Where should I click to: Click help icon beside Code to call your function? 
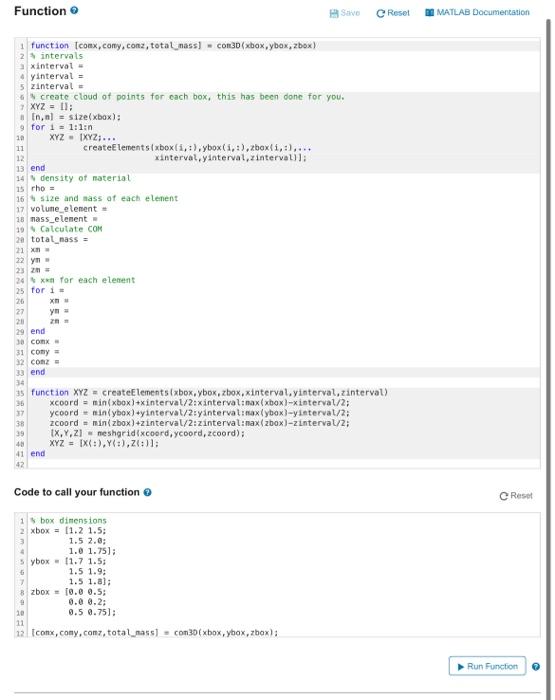pyautogui.click(x=147, y=492)
